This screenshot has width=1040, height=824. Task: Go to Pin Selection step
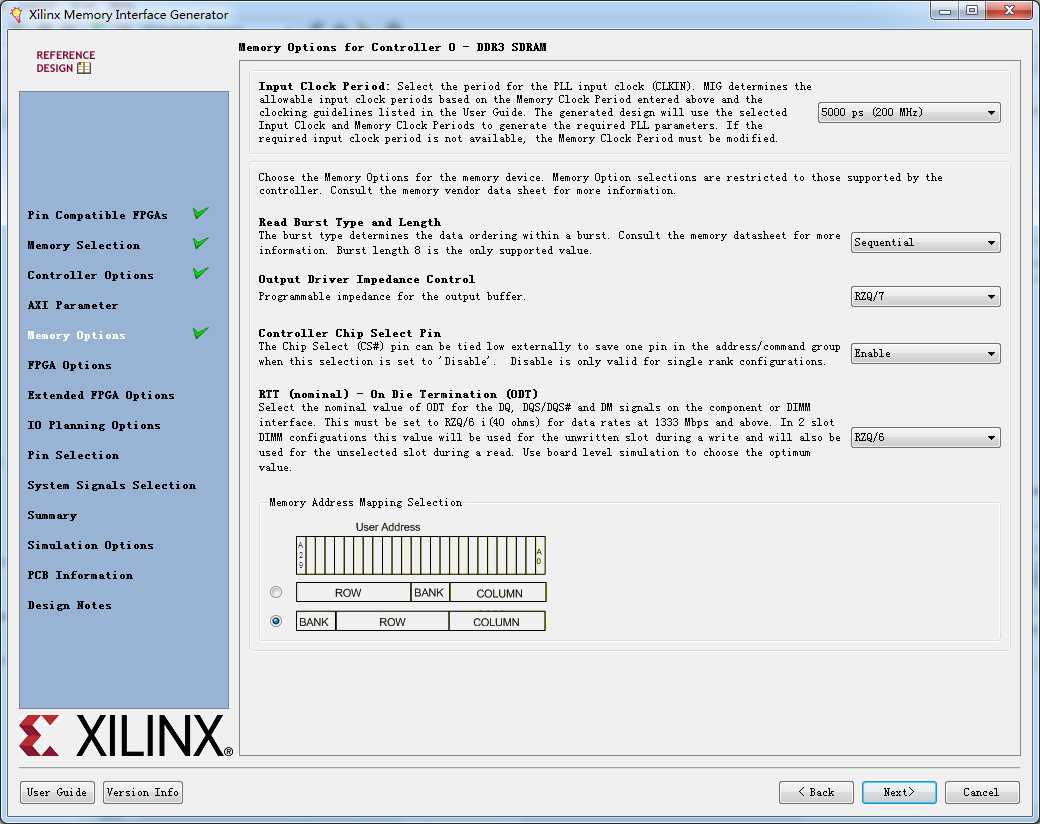pos(73,455)
